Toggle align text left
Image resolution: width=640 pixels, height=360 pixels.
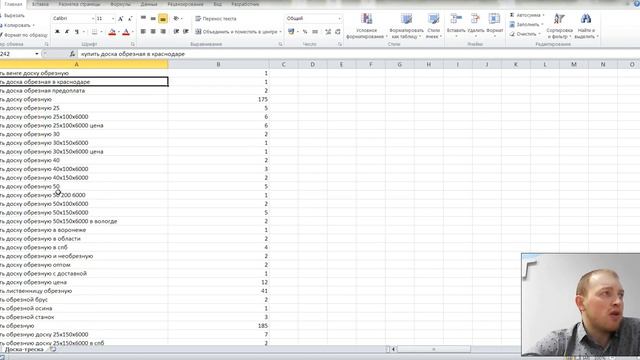143,31
